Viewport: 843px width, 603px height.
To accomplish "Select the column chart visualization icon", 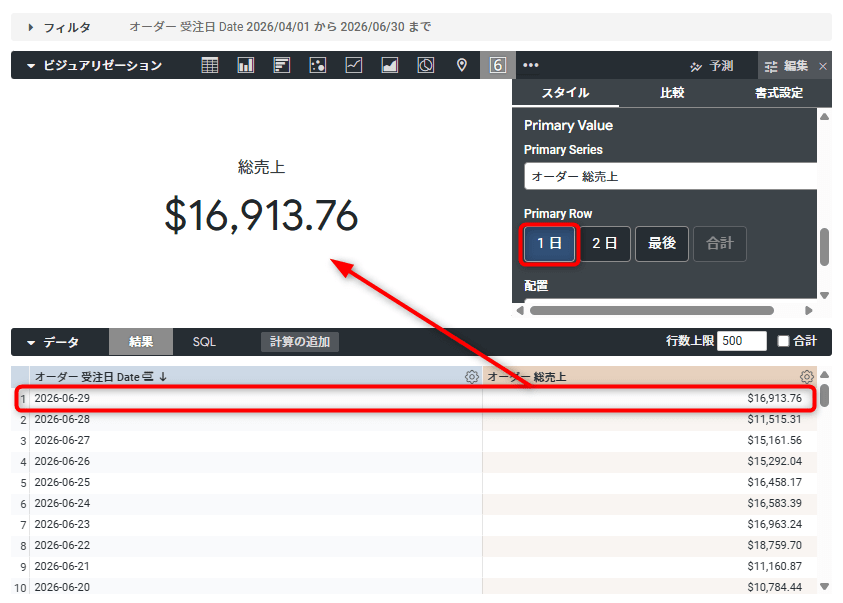I will 246,66.
